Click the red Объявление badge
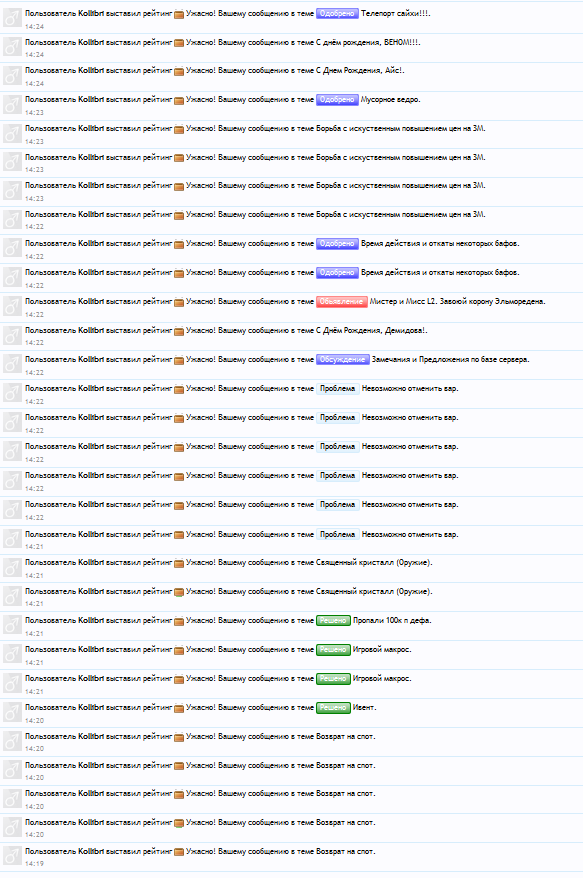This screenshot has height=878, width=583. coord(342,301)
